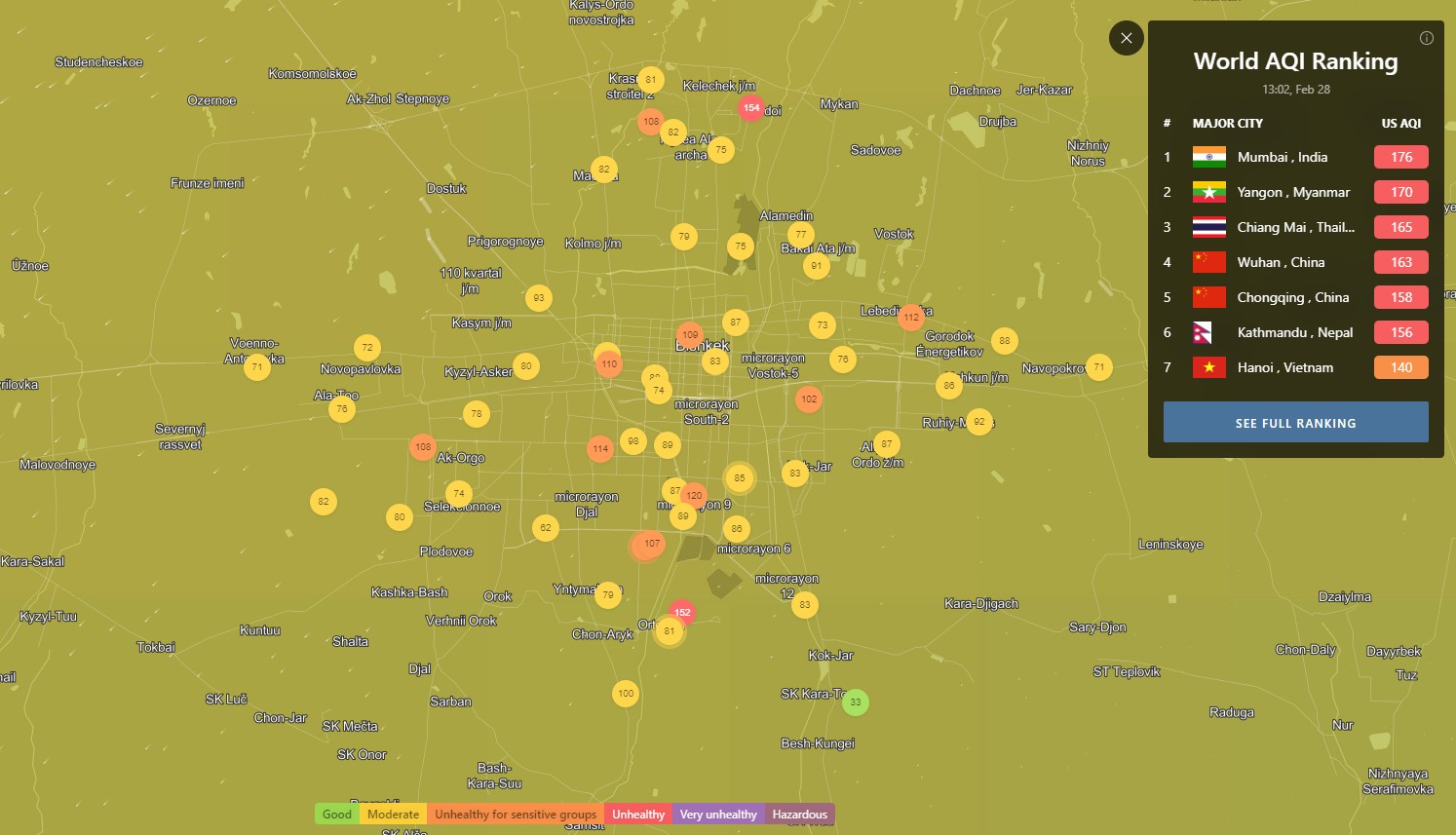Click the See Full Ranking button
The width and height of the screenshot is (1456, 835).
tap(1295, 423)
